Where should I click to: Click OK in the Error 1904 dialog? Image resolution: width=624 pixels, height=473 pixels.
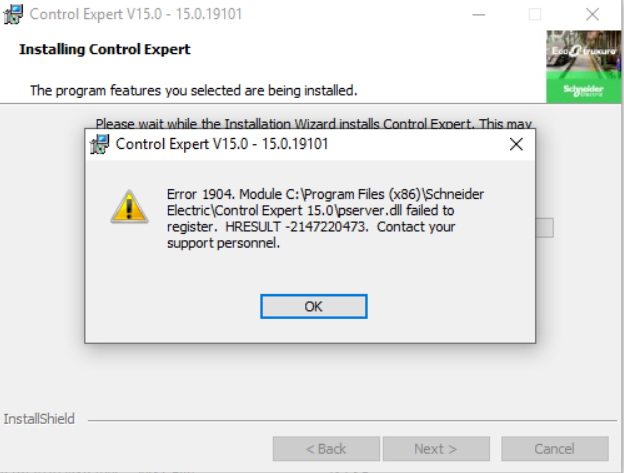[x=314, y=306]
